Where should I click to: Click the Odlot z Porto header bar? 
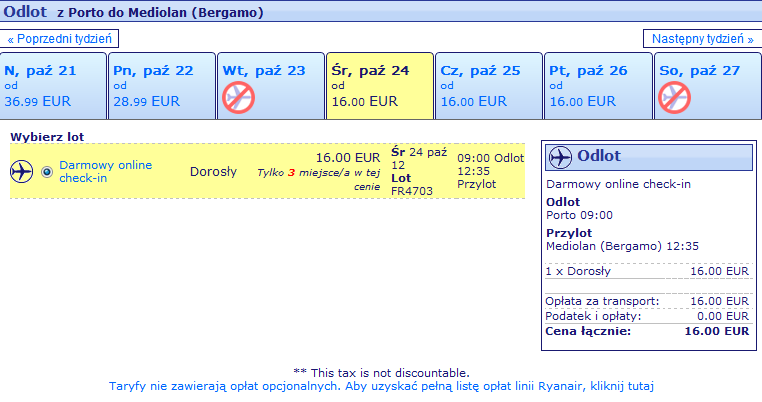(x=381, y=12)
